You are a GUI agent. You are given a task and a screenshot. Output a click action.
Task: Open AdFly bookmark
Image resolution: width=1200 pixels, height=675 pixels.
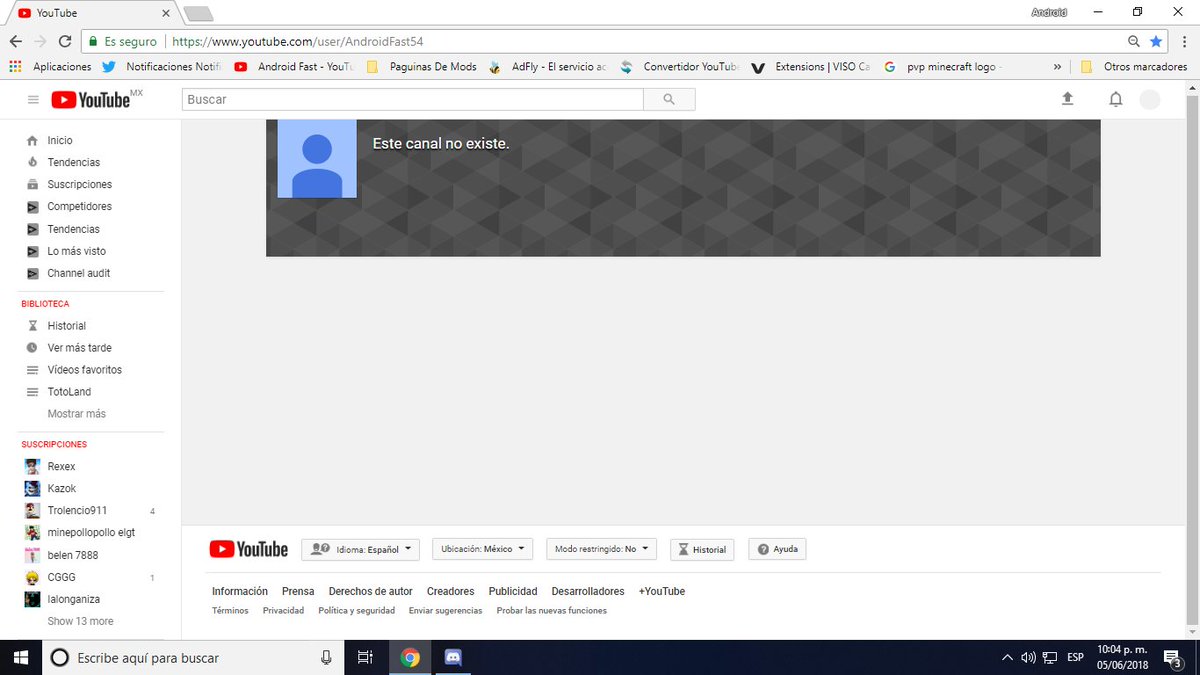click(x=548, y=67)
